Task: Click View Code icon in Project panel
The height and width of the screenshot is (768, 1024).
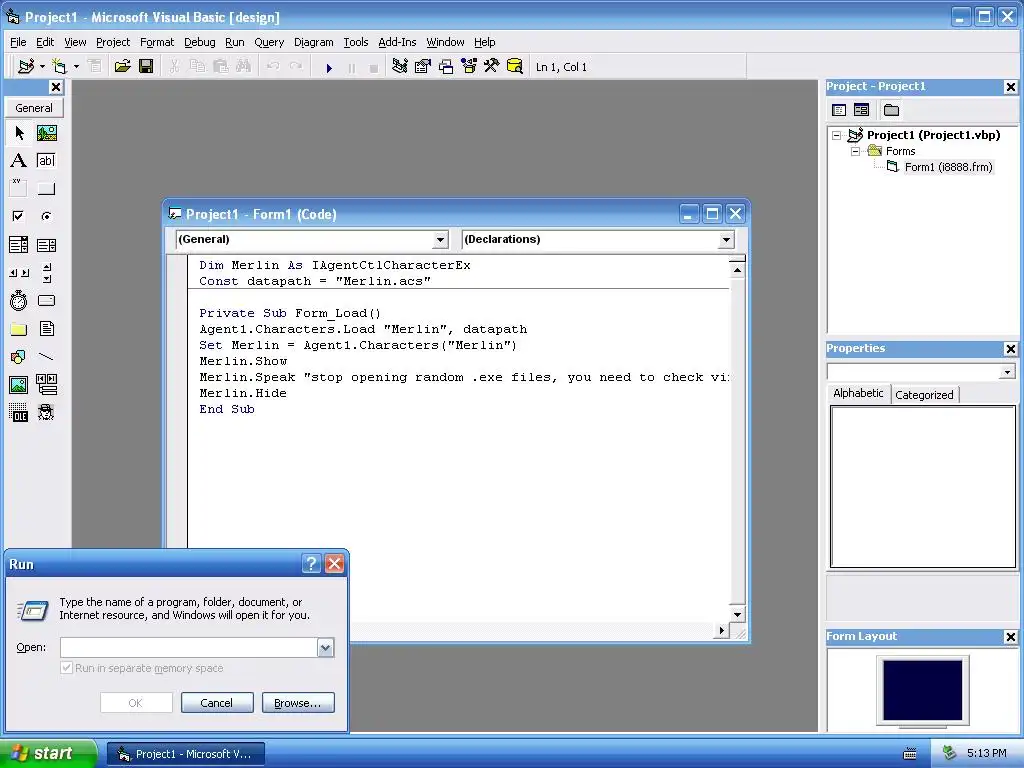Action: point(839,110)
